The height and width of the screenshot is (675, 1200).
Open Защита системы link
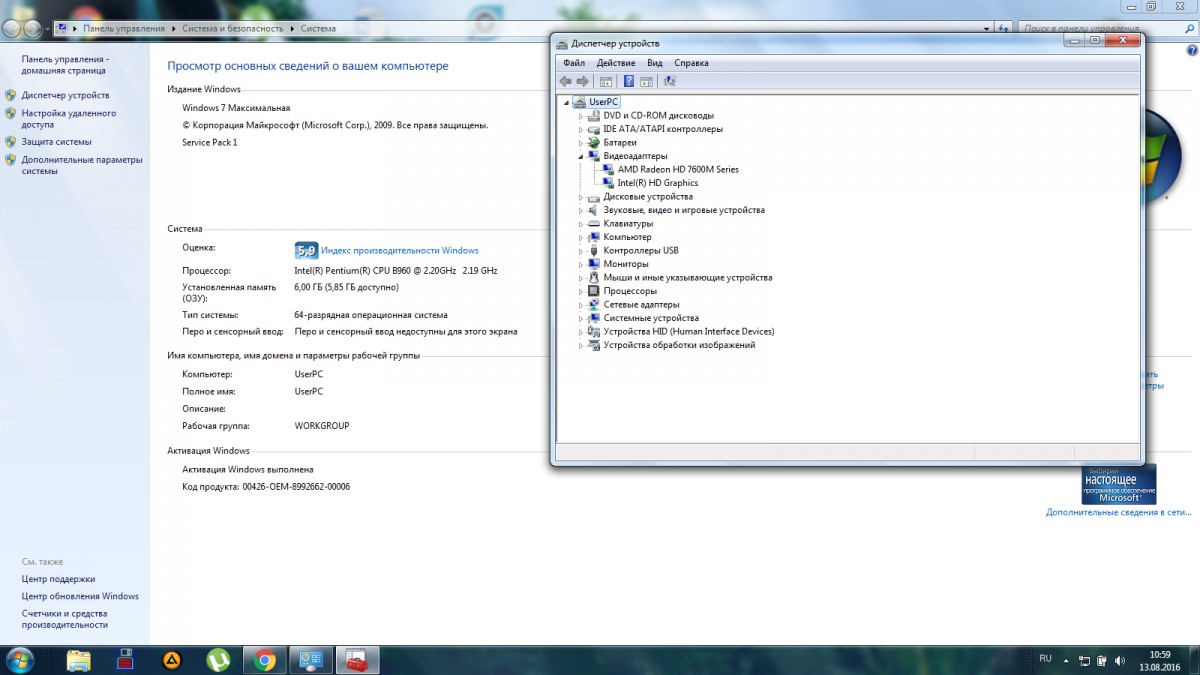pyautogui.click(x=57, y=142)
